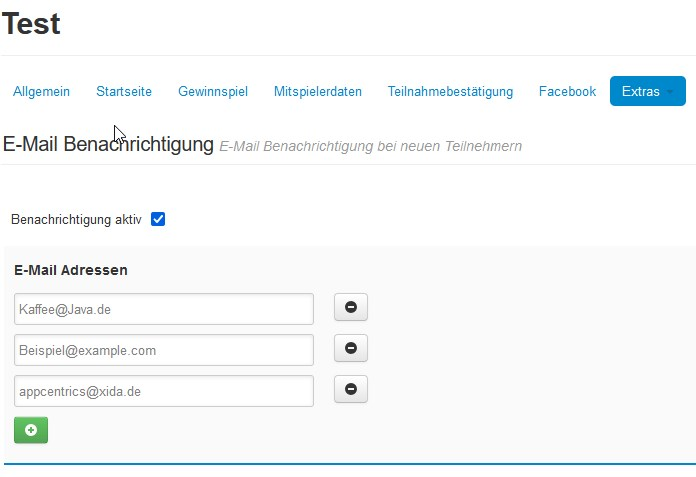The height and width of the screenshot is (477, 696).
Task: Click the Benachrichtigung aktiv label text
Action: point(76,219)
